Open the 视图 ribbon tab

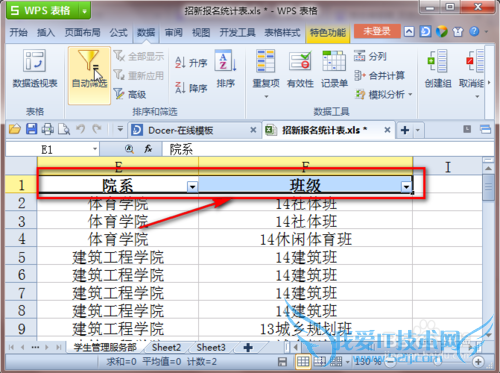(201, 32)
